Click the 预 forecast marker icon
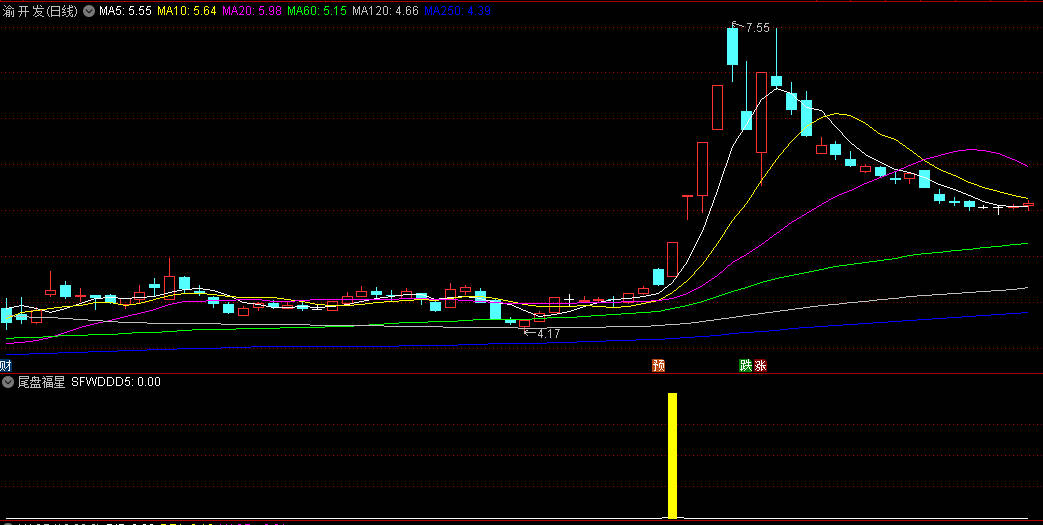The height and width of the screenshot is (525, 1043). [659, 365]
